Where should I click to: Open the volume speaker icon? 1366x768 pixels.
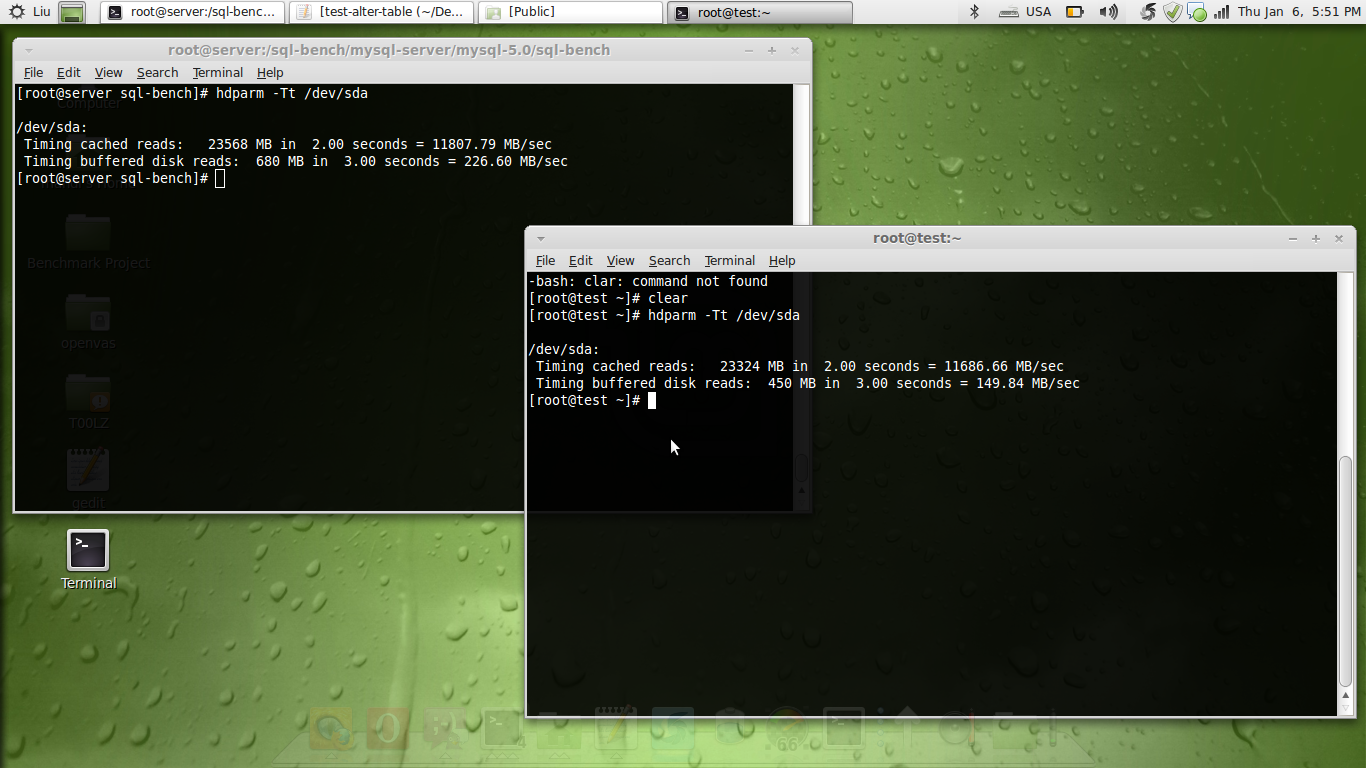point(1108,12)
